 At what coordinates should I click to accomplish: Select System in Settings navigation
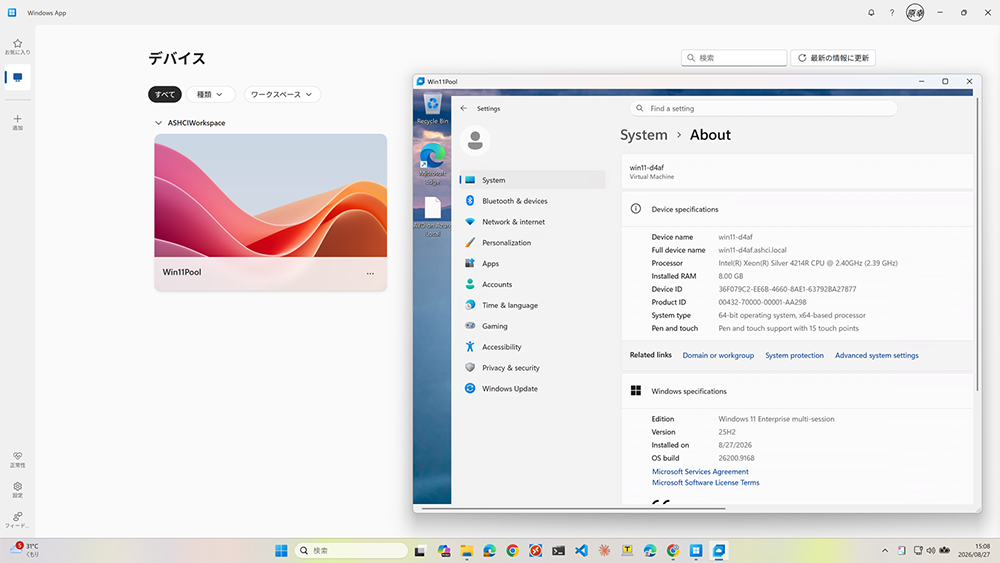tap(532, 180)
